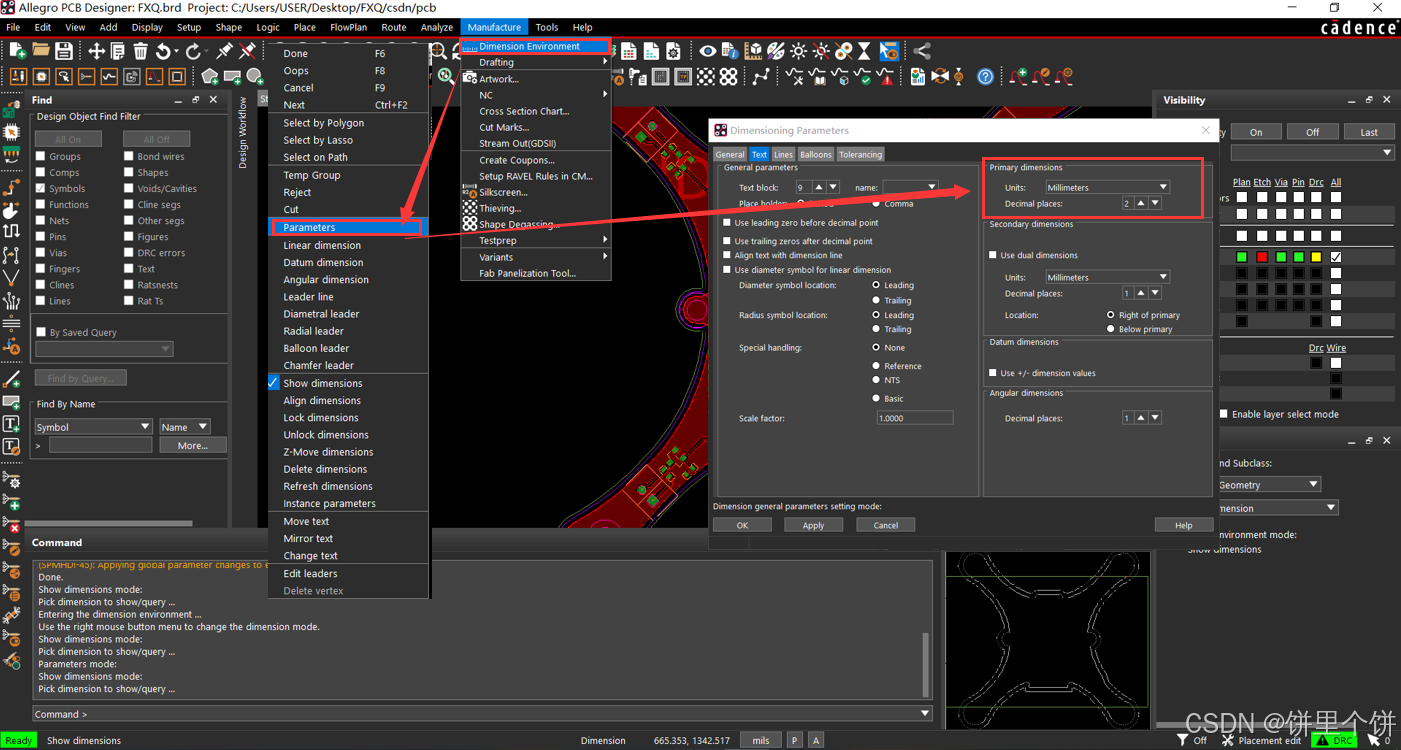Image resolution: width=1401 pixels, height=750 pixels.
Task: Click the Off button in Visibility panel
Action: coord(1312,132)
